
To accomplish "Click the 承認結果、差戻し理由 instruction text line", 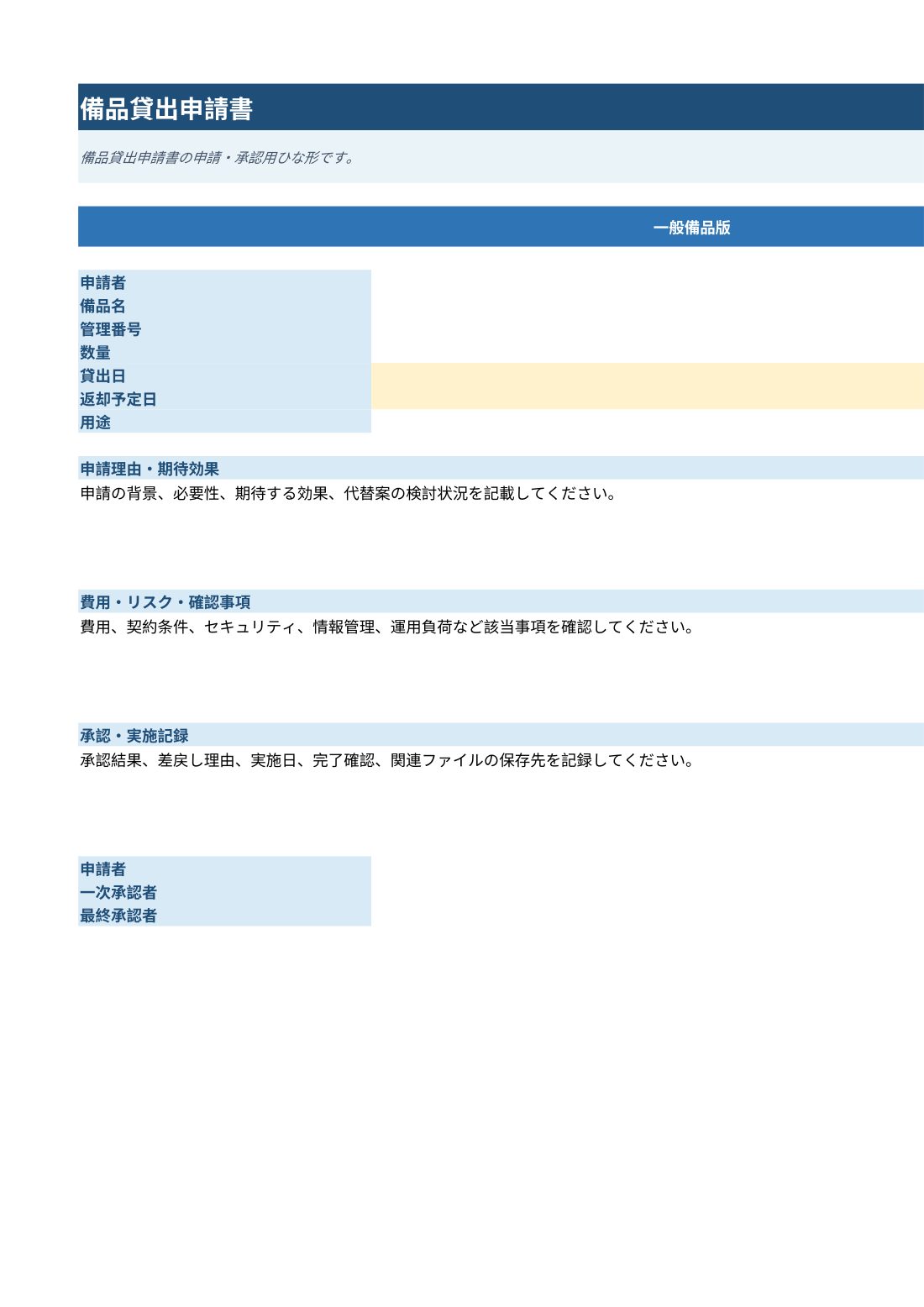I will pyautogui.click(x=387, y=761).
